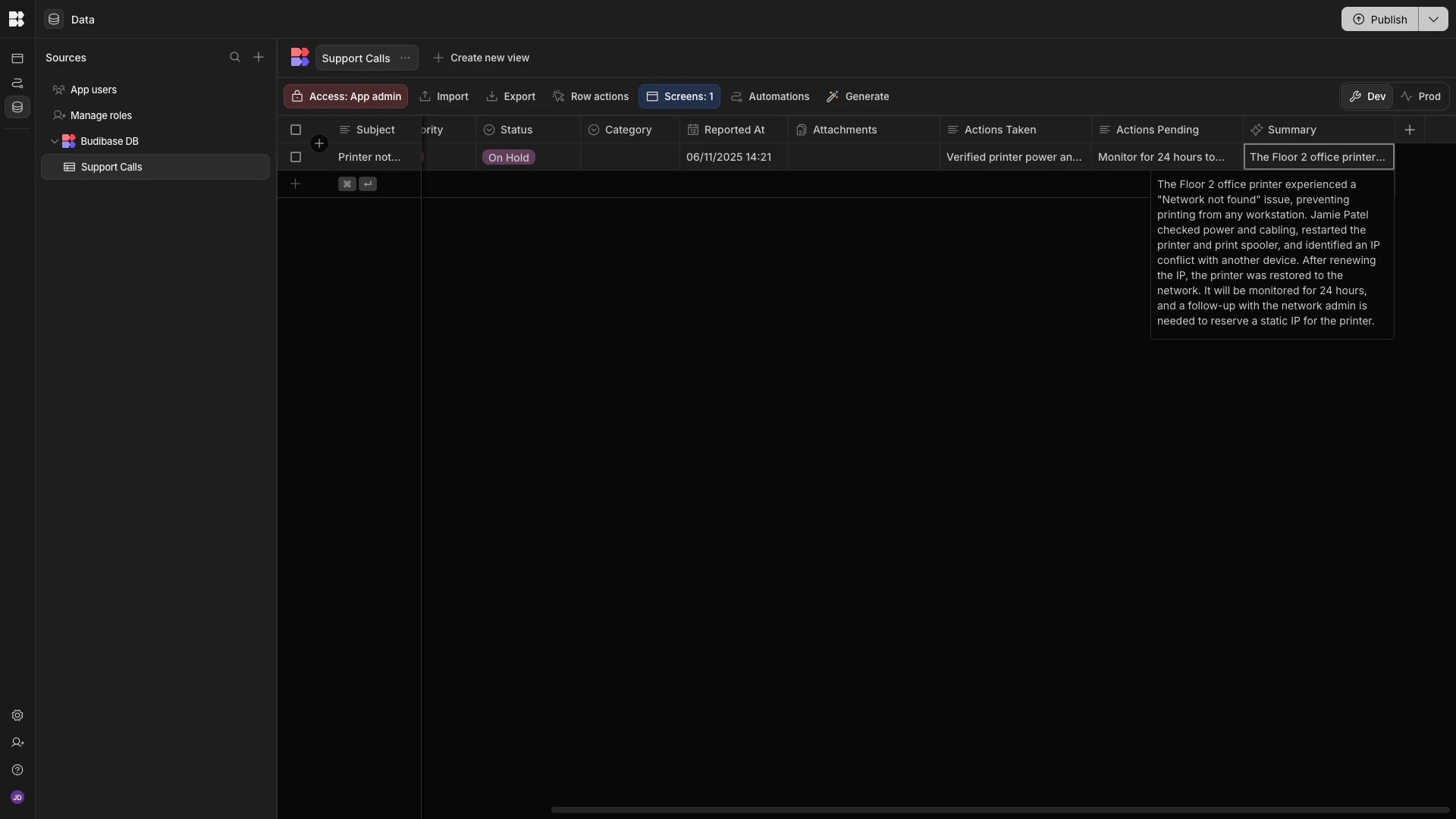Click the Import button

click(444, 96)
